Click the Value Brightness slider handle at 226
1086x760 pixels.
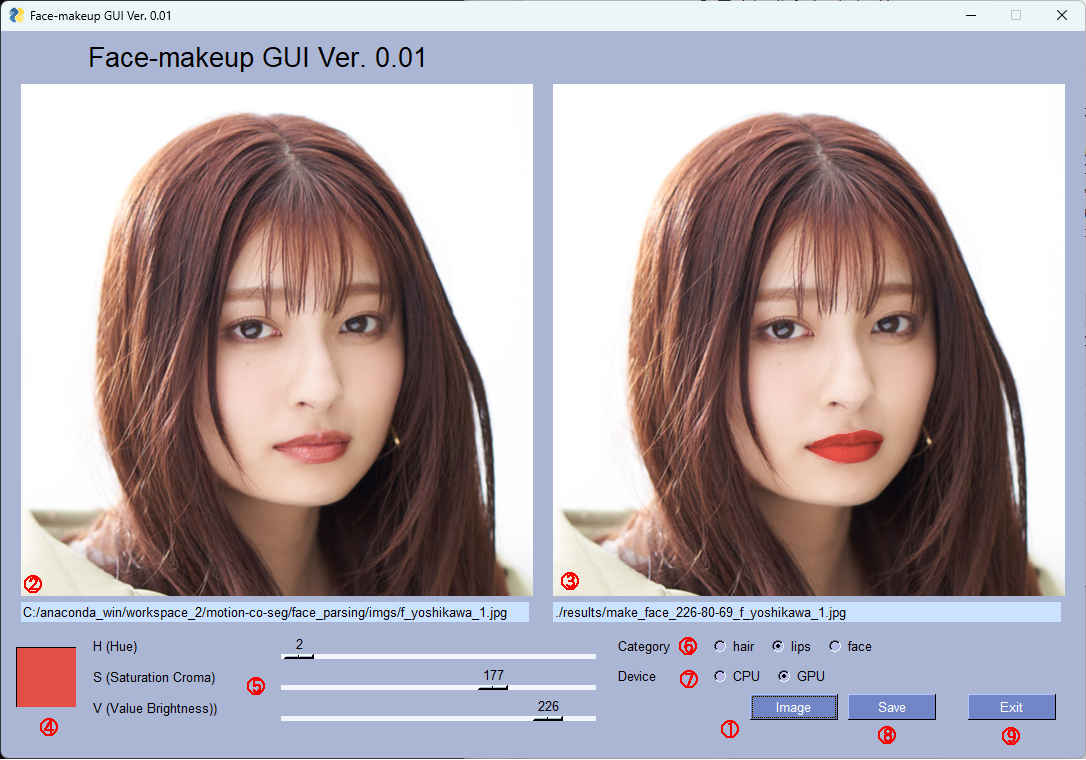(x=547, y=718)
